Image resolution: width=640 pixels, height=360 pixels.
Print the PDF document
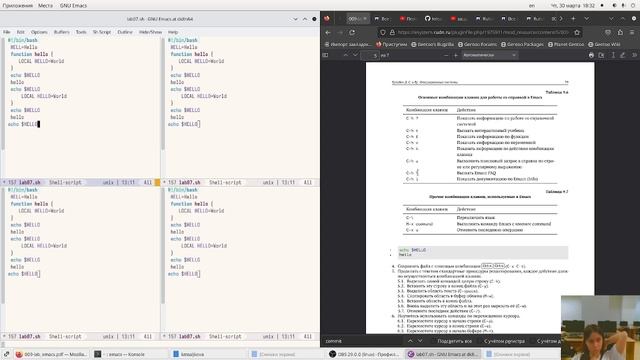(591, 55)
